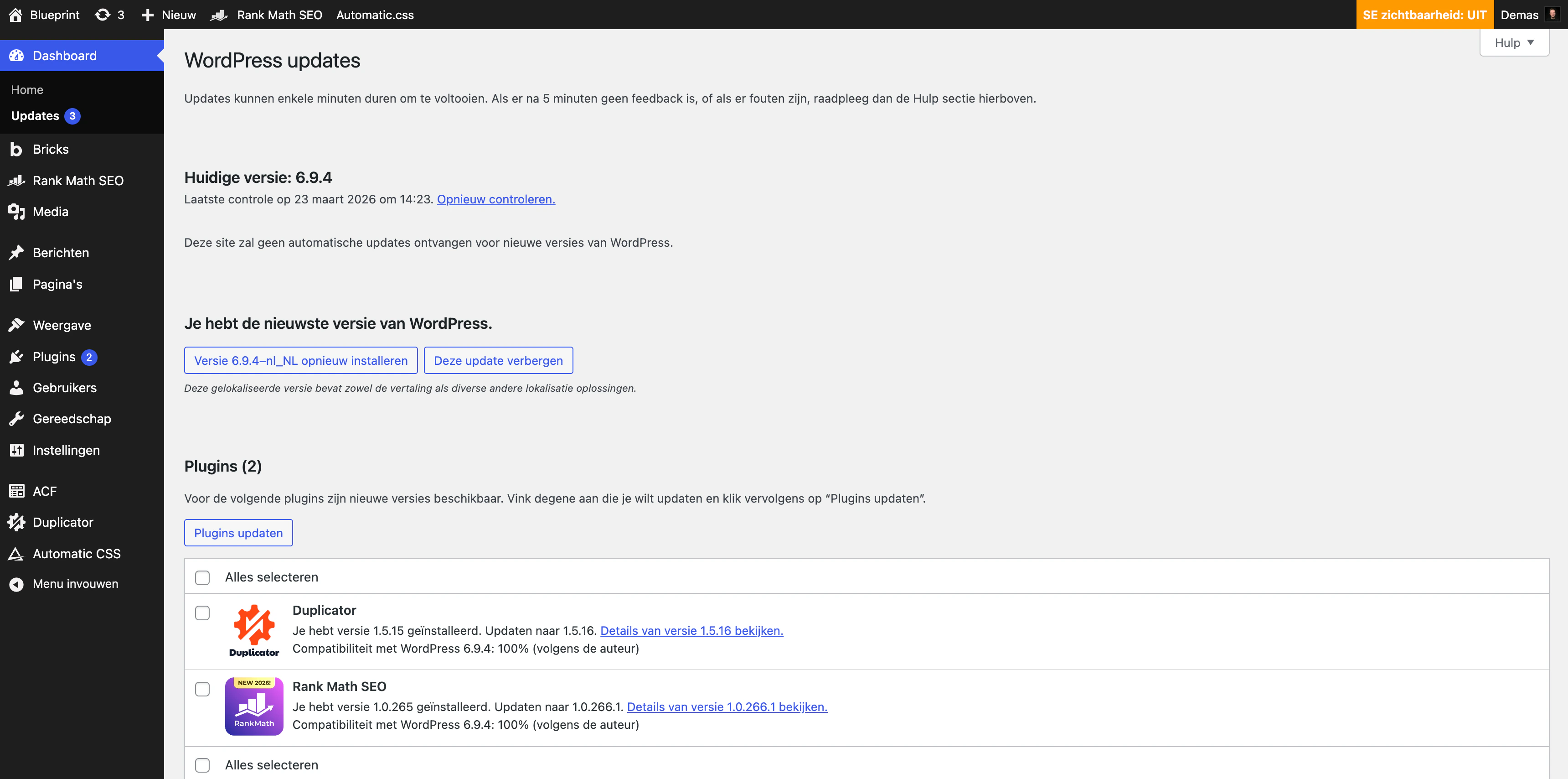Click the Bricks icon in sidebar
This screenshot has height=779, width=1568.
click(16, 149)
